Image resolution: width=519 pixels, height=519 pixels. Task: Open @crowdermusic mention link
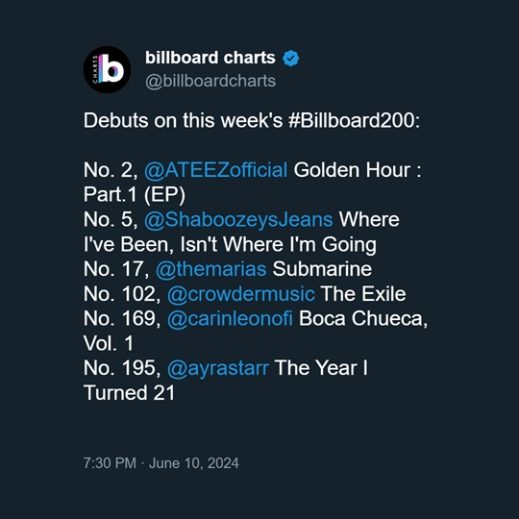(241, 294)
